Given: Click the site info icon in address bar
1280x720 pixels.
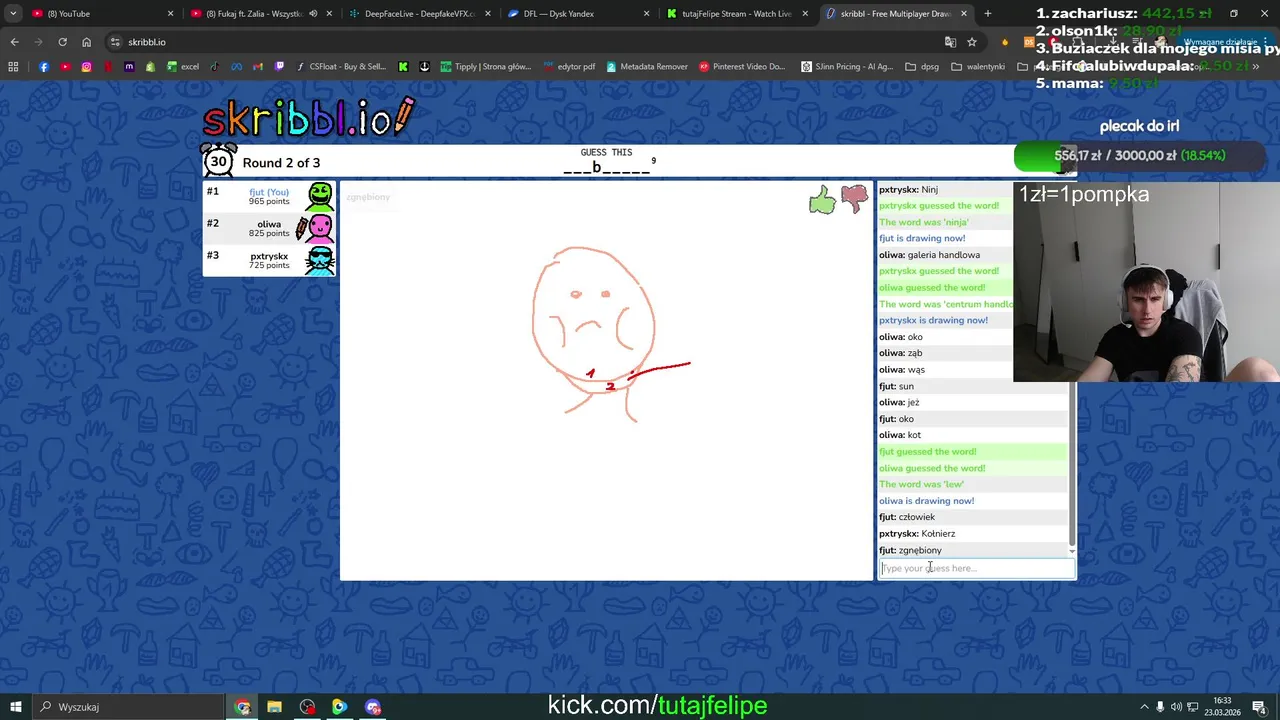Looking at the screenshot, I should [x=115, y=42].
